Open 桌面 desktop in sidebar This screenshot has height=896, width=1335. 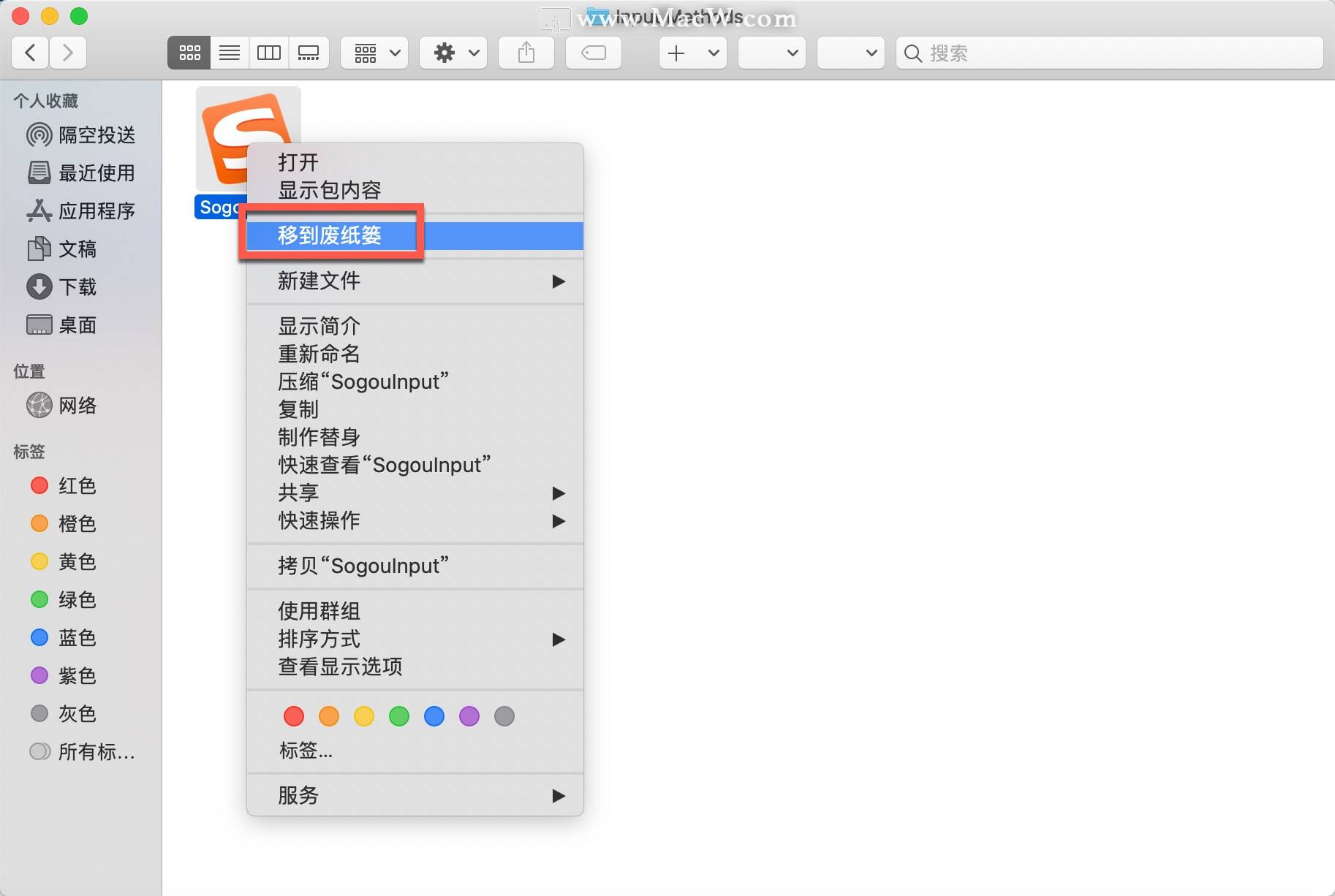[x=80, y=325]
